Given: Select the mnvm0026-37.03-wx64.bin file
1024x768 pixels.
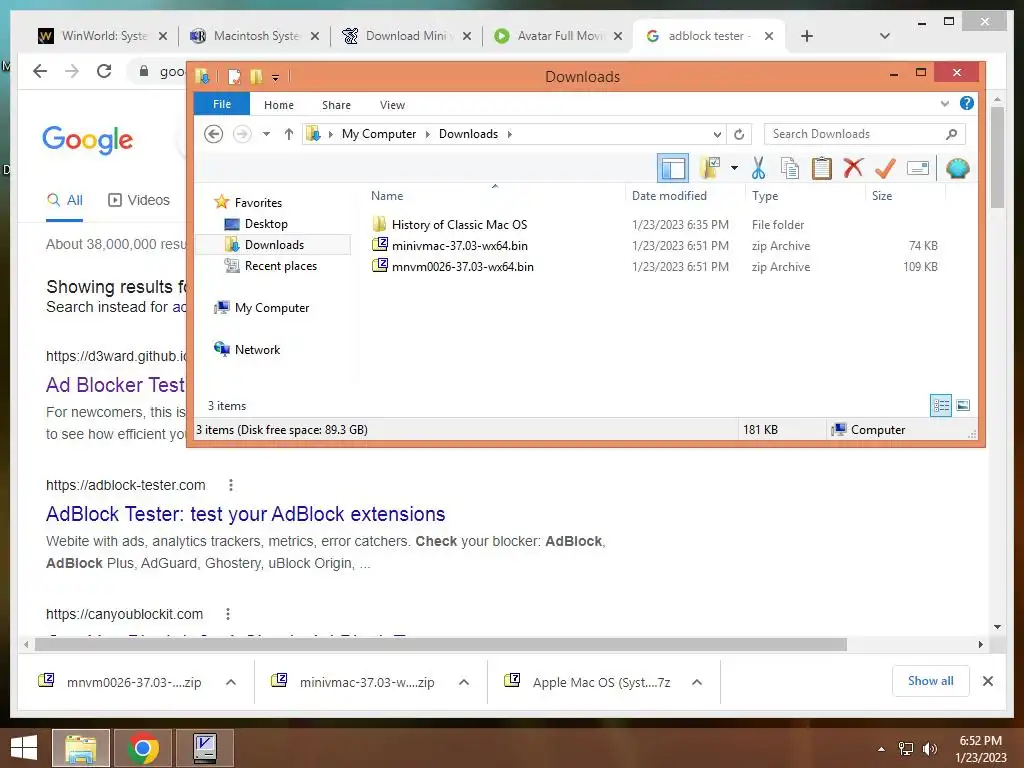Looking at the screenshot, I should 462,266.
